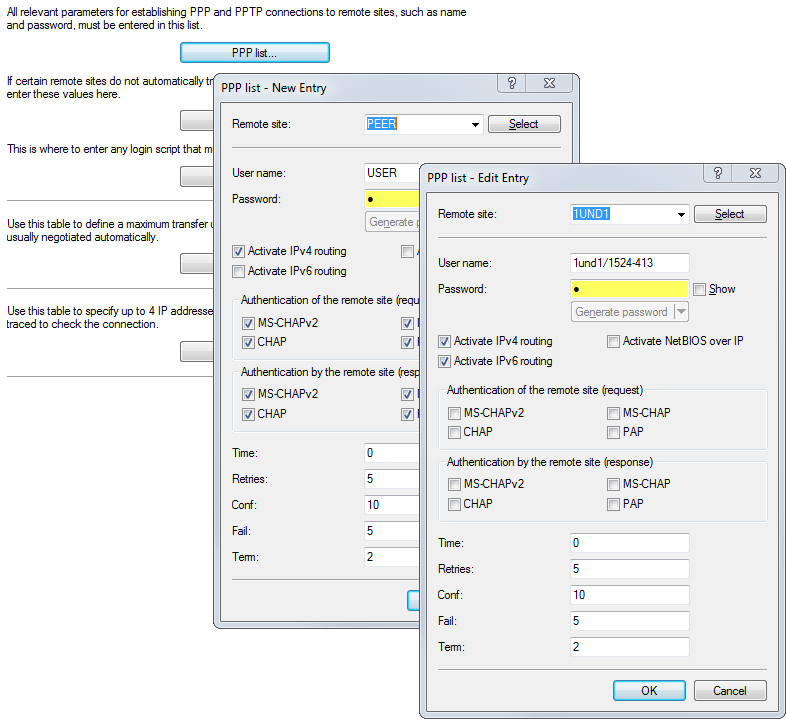Check MS-CHAP under authentication by remote site response
The image size is (786, 719).
point(614,484)
